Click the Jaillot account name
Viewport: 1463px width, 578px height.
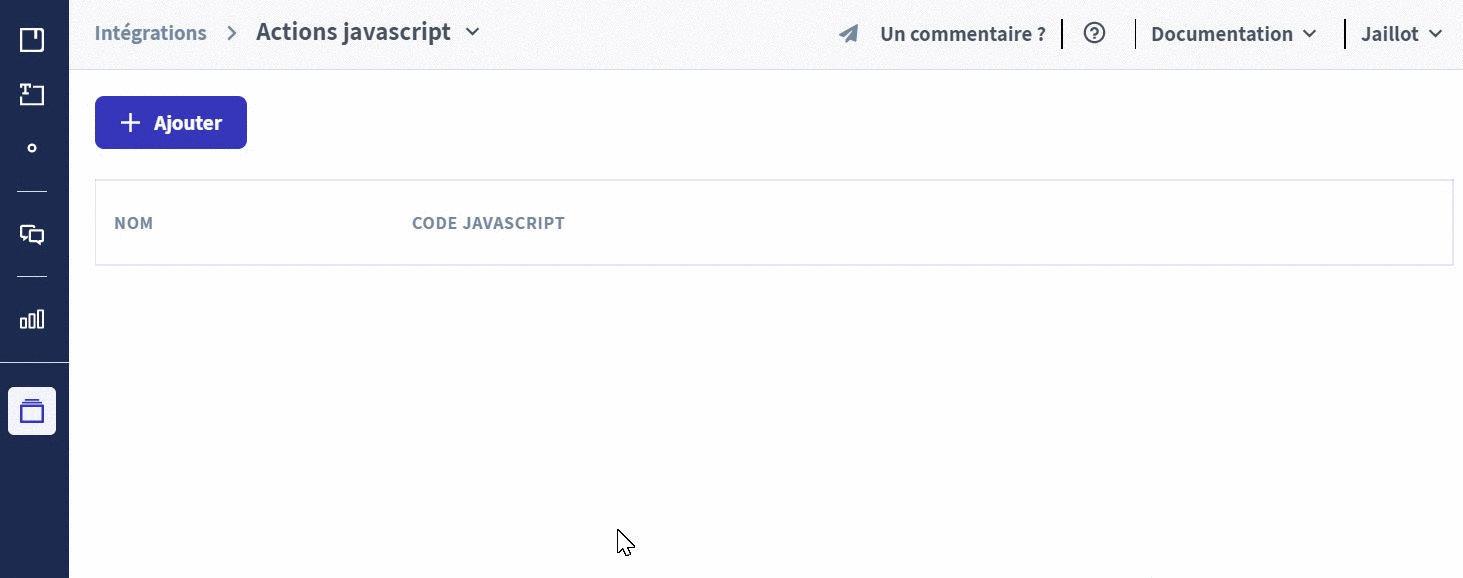pos(1389,34)
